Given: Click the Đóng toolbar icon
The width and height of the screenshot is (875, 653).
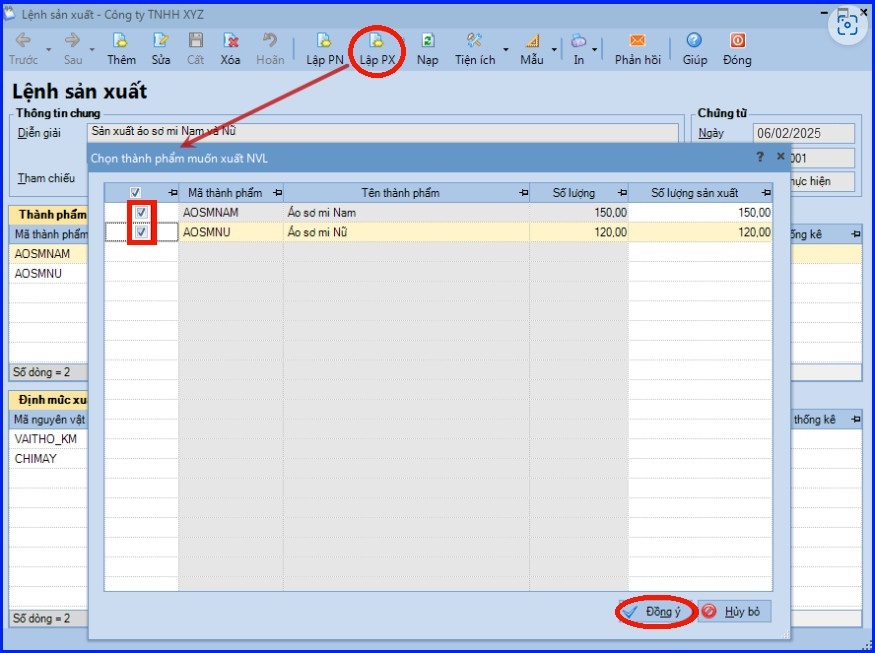Looking at the screenshot, I should click(x=737, y=41).
